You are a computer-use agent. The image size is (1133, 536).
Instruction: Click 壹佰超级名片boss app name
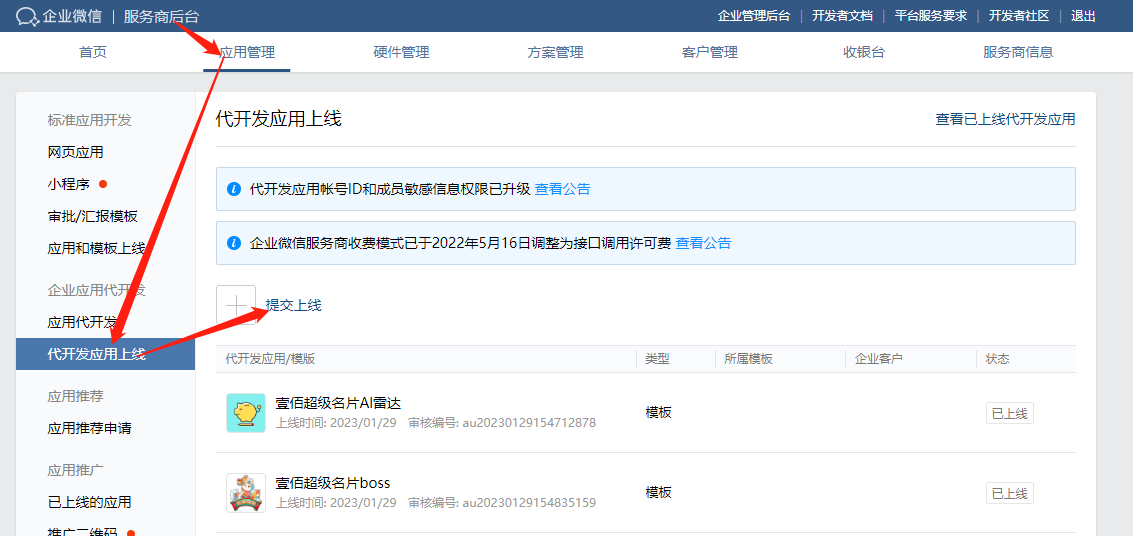(x=332, y=483)
